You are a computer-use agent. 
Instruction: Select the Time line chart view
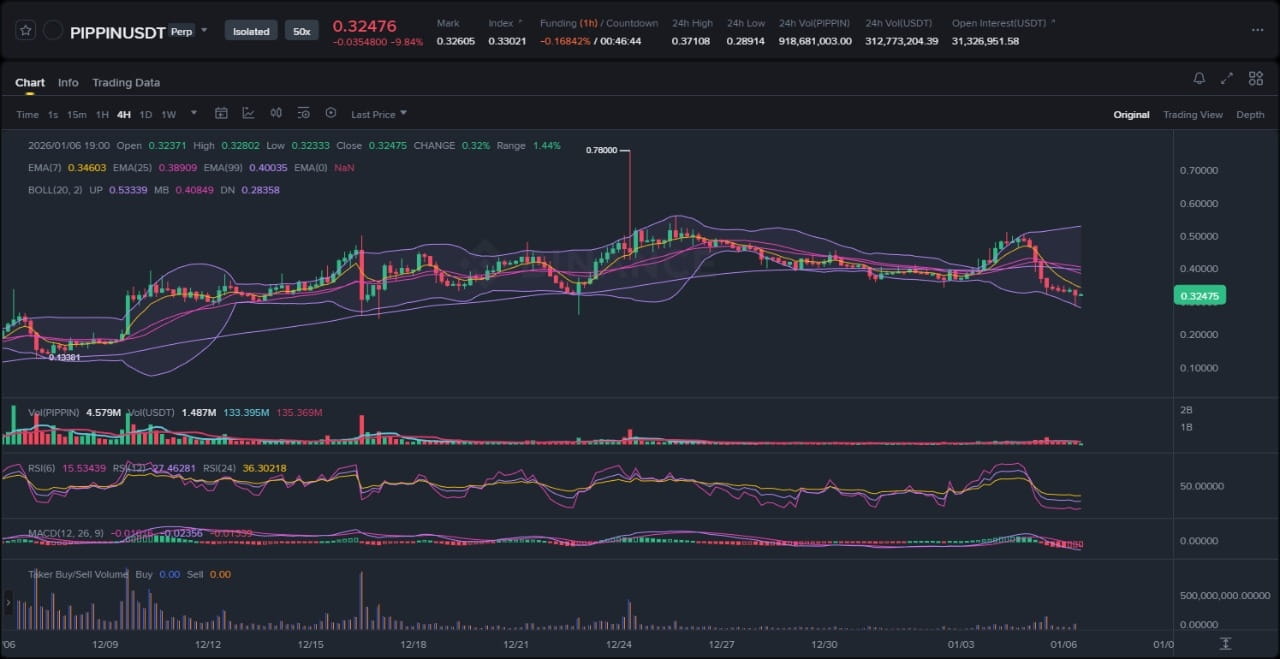(x=27, y=114)
